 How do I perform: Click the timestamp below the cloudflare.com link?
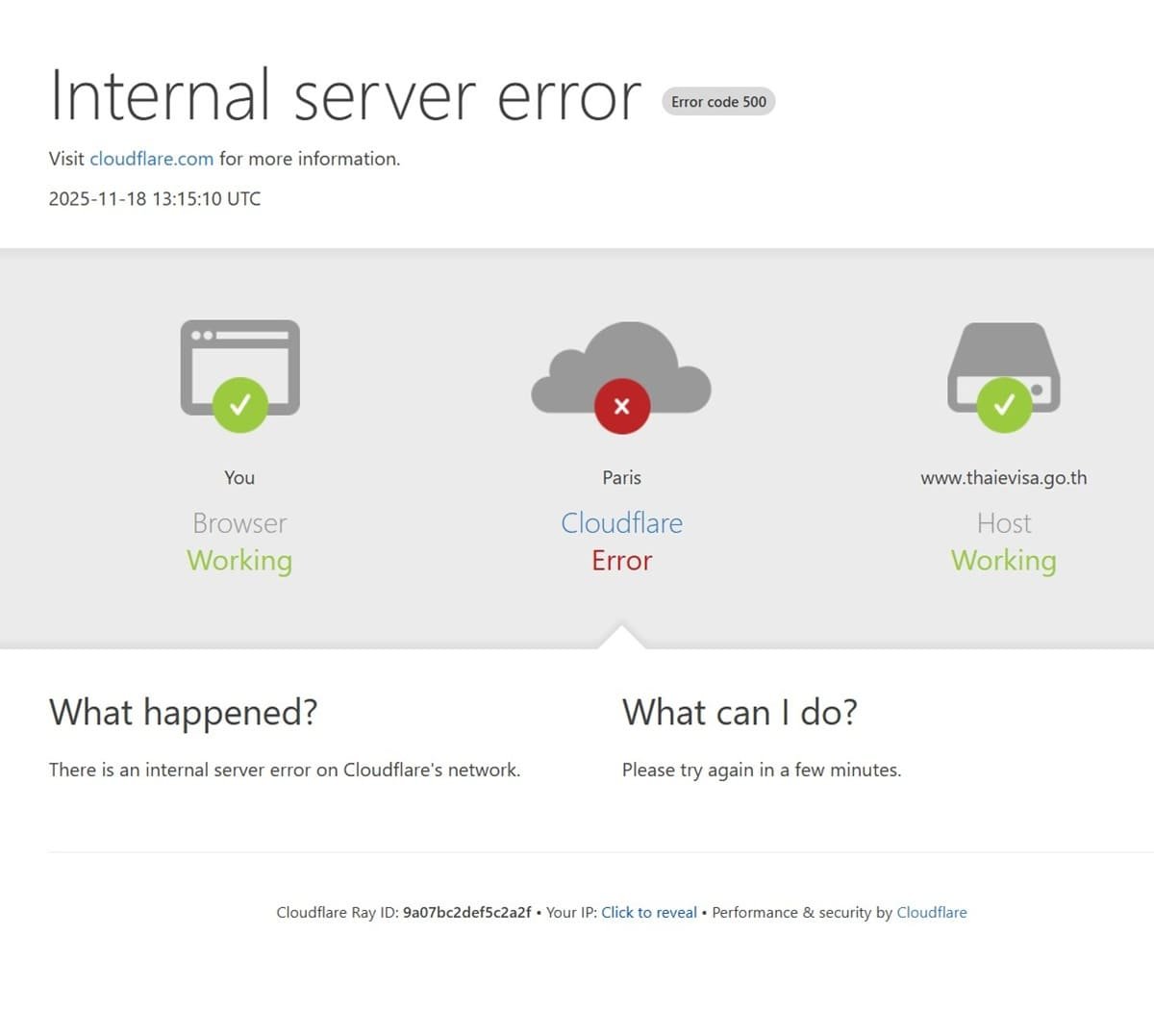tap(154, 198)
